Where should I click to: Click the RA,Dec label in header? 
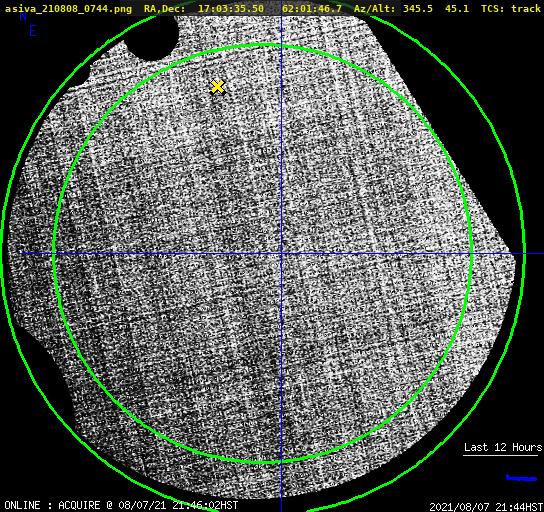point(164,9)
